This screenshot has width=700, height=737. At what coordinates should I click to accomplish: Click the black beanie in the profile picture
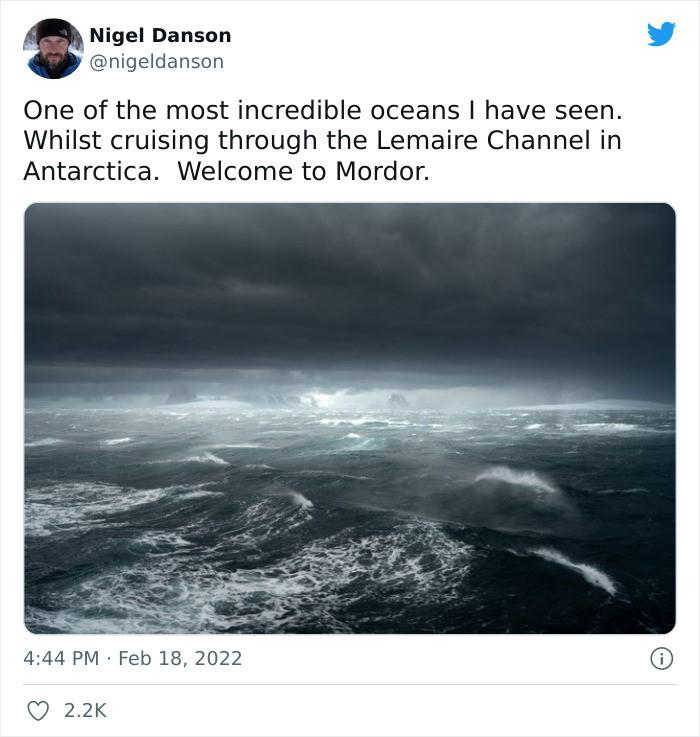54,33
